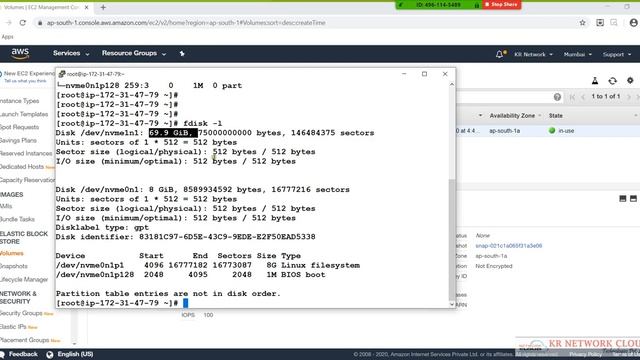Viewport: 640px width, 360px height.
Task: Open Placement Groups in sidebar
Action: point(24,340)
